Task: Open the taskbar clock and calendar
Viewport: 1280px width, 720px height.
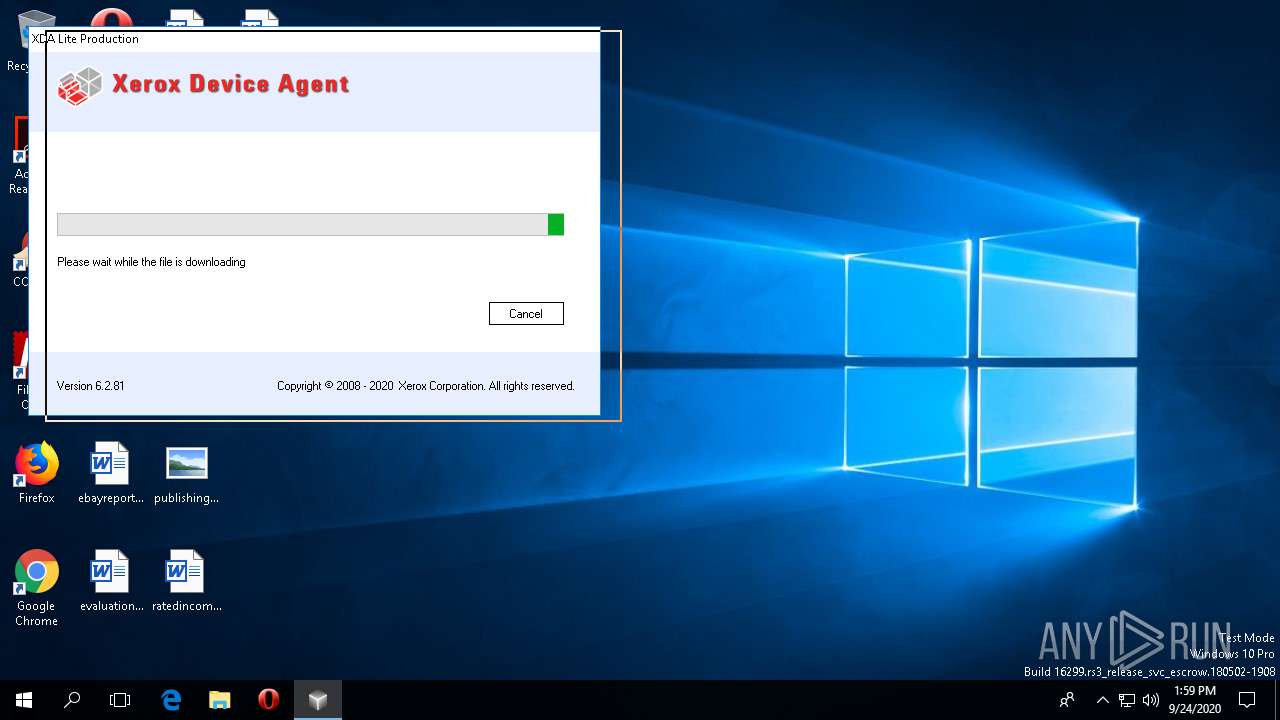Action: tap(1194, 700)
